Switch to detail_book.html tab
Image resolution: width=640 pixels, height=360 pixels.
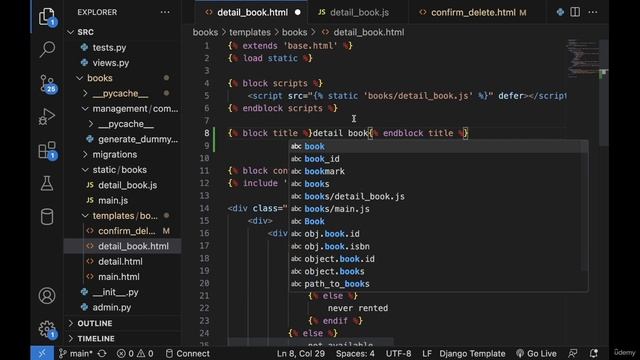tap(252, 13)
